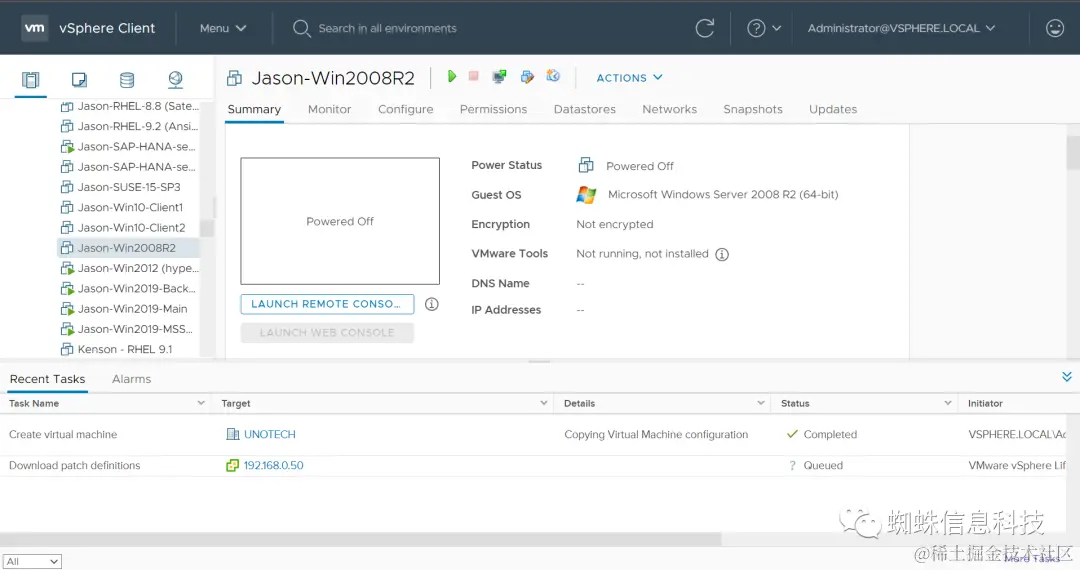Open the Datastores tab
Image resolution: width=1080 pixels, height=570 pixels.
click(x=585, y=109)
